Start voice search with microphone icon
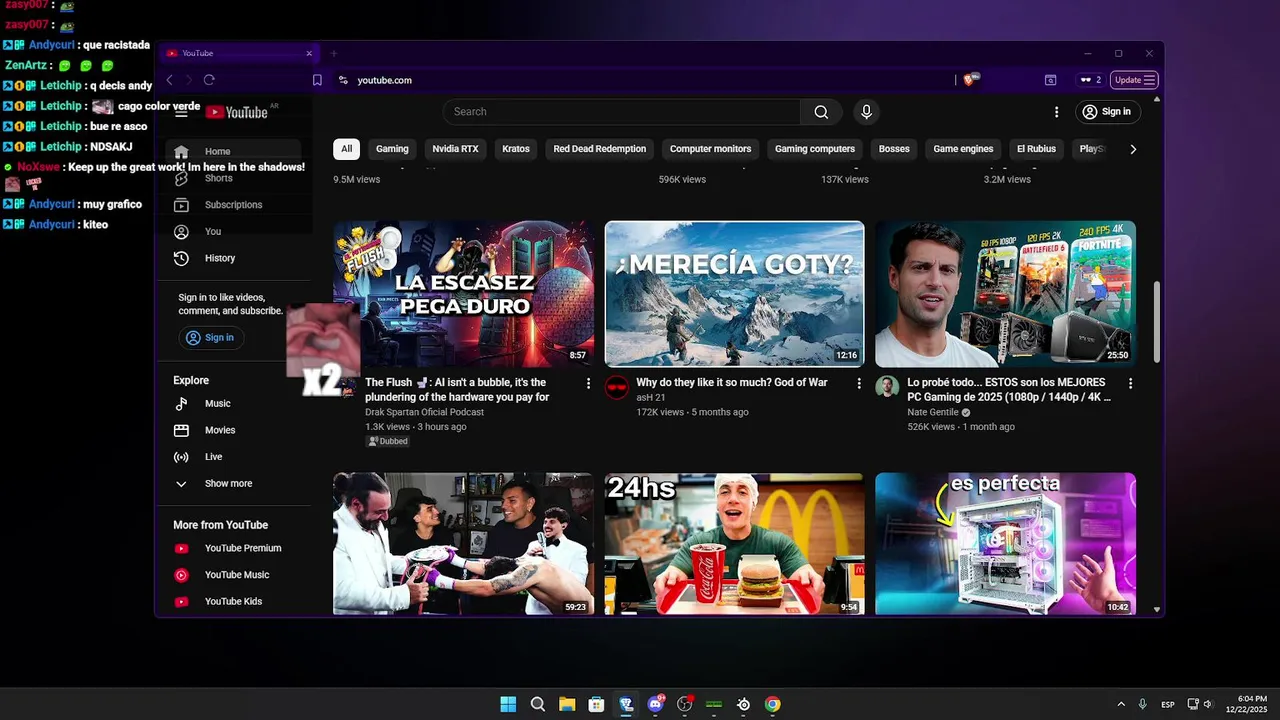1280x720 pixels. [866, 112]
